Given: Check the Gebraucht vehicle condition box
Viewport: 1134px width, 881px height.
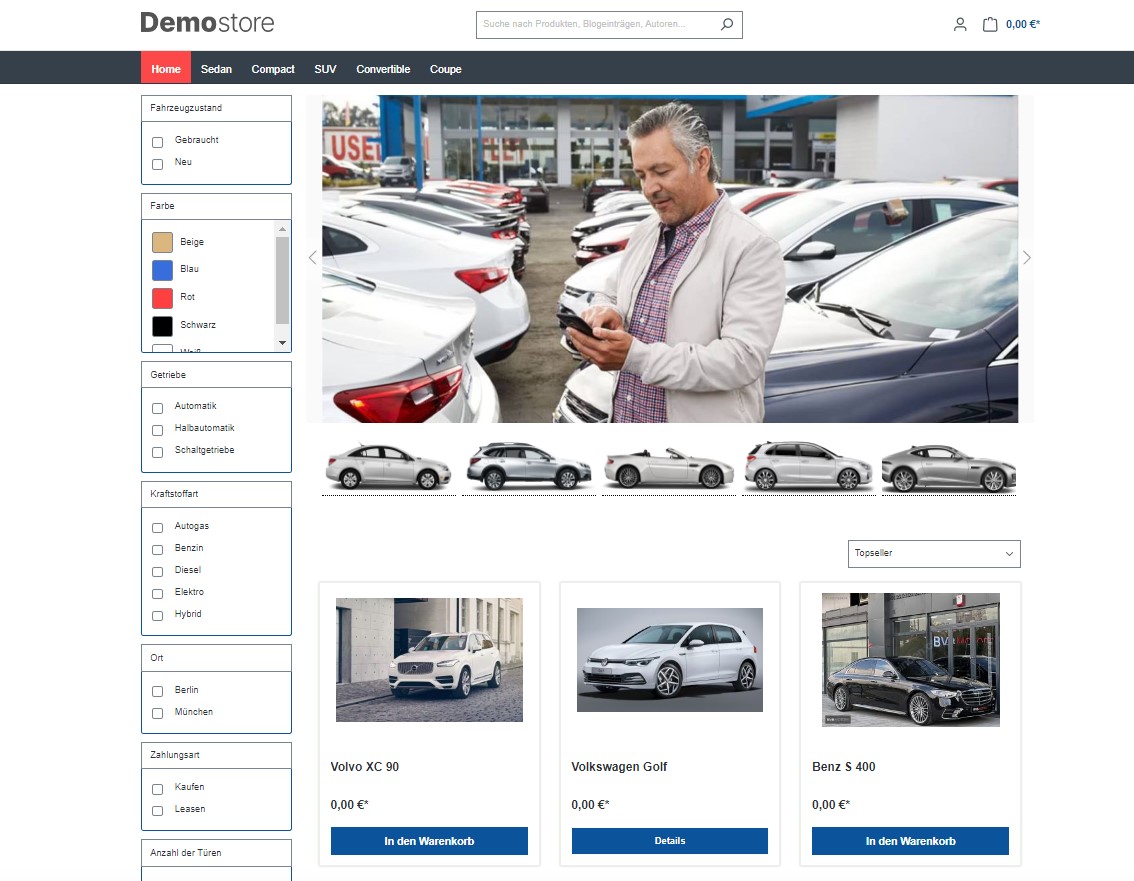Looking at the screenshot, I should coord(157,142).
